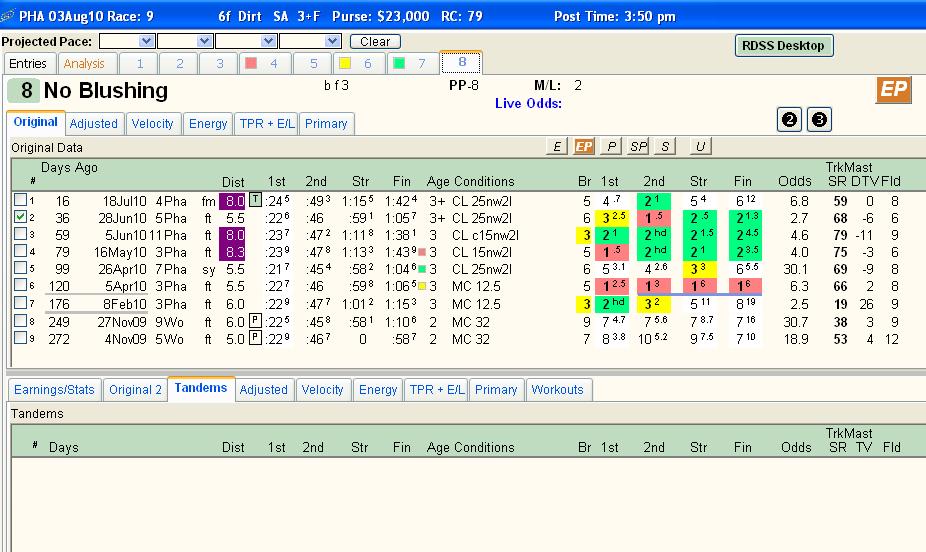Check the box for race line 1
Image resolution: width=926 pixels, height=552 pixels.
click(20, 200)
